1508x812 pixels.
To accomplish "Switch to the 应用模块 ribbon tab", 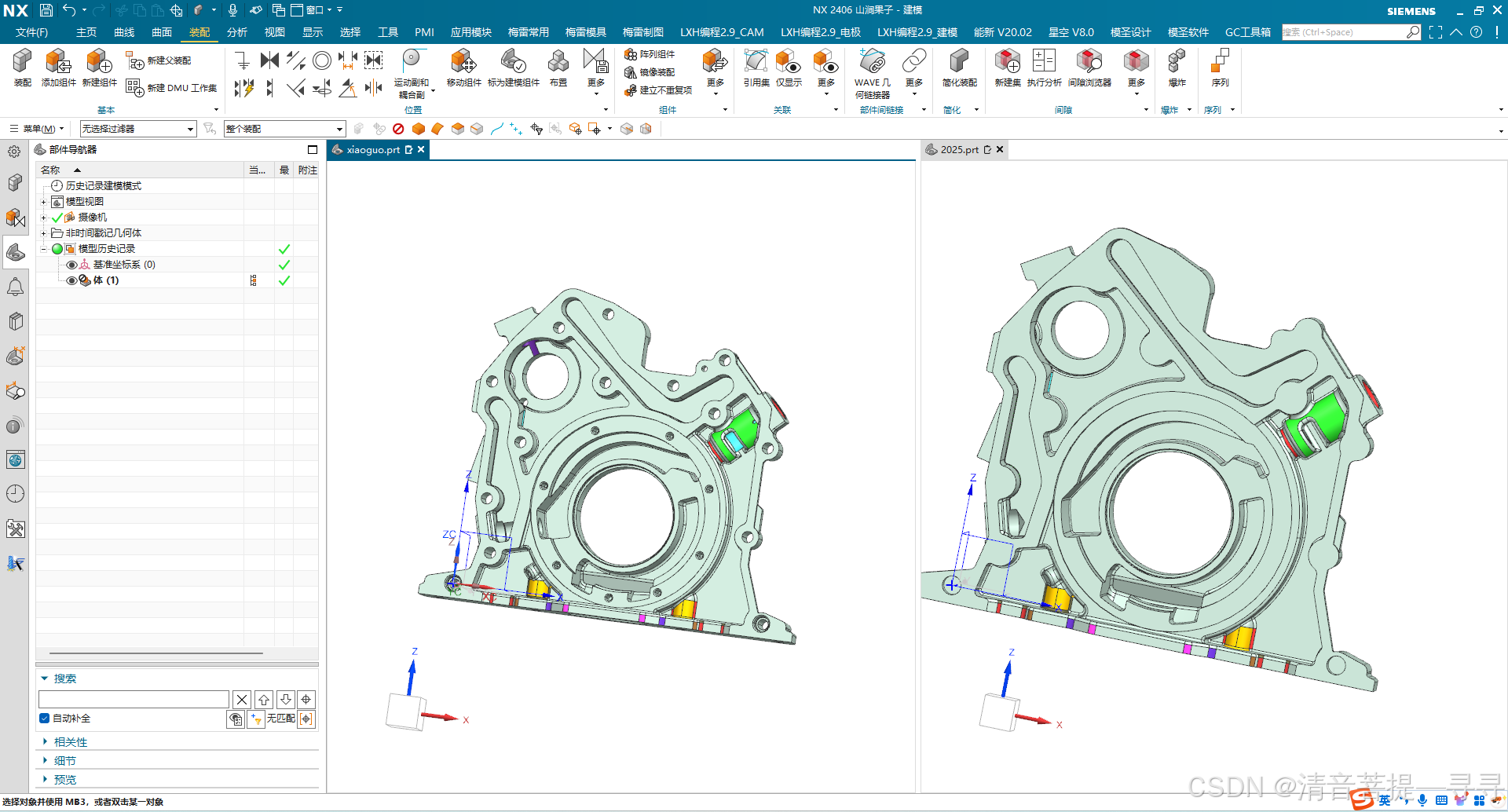I will (x=471, y=32).
